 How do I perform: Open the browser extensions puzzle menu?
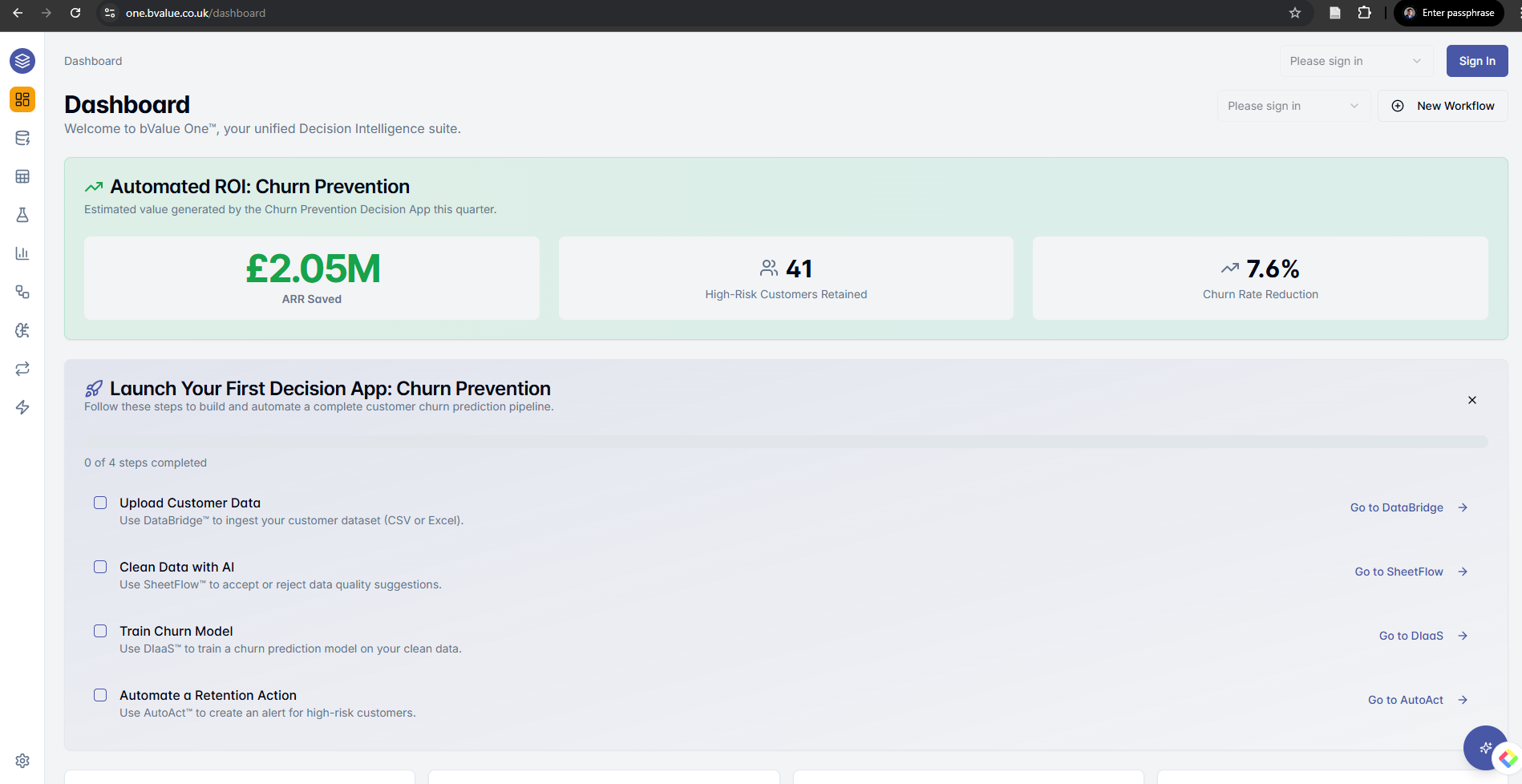(1364, 13)
